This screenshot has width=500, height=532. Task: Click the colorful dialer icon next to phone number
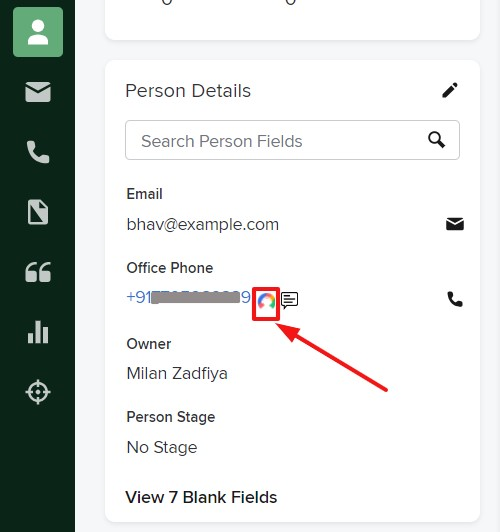click(x=266, y=301)
